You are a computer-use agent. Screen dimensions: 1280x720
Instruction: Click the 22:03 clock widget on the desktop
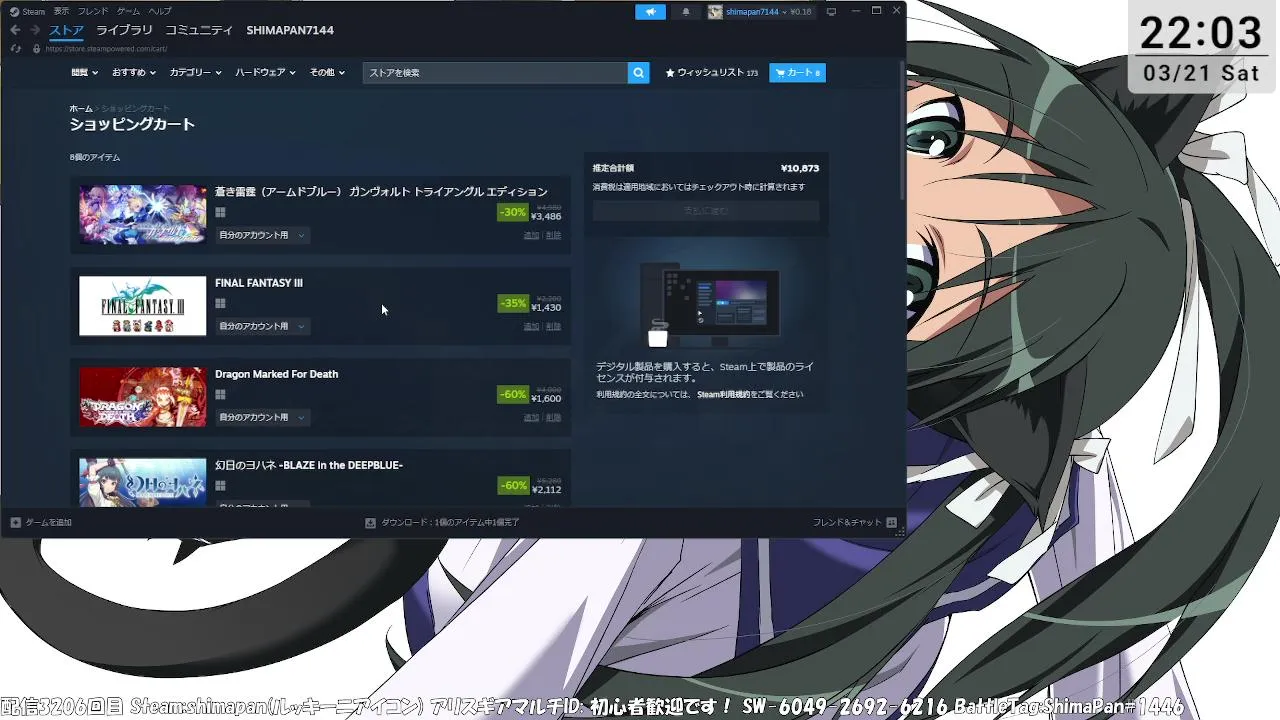(x=1203, y=47)
